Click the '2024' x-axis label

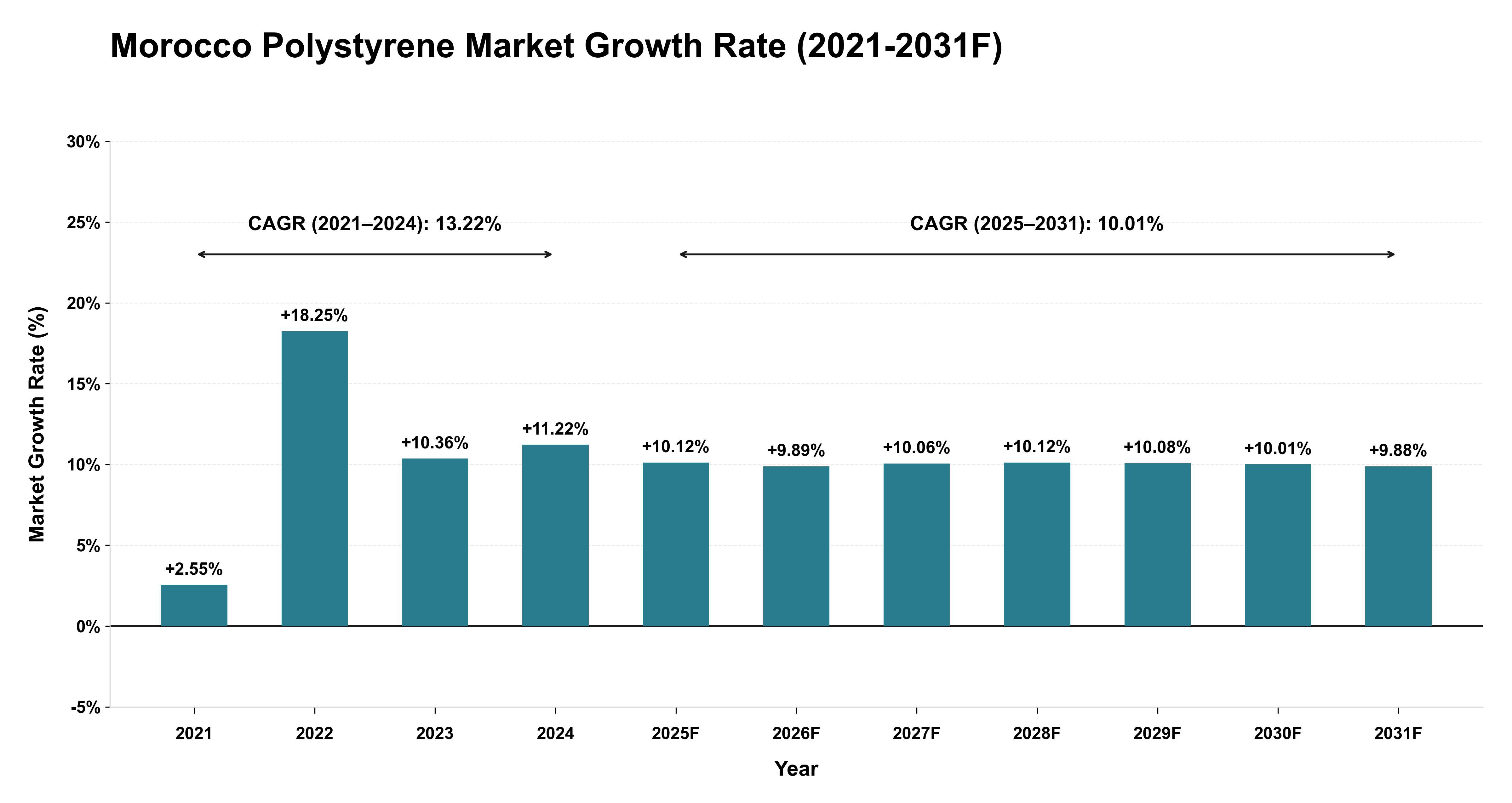pos(555,734)
